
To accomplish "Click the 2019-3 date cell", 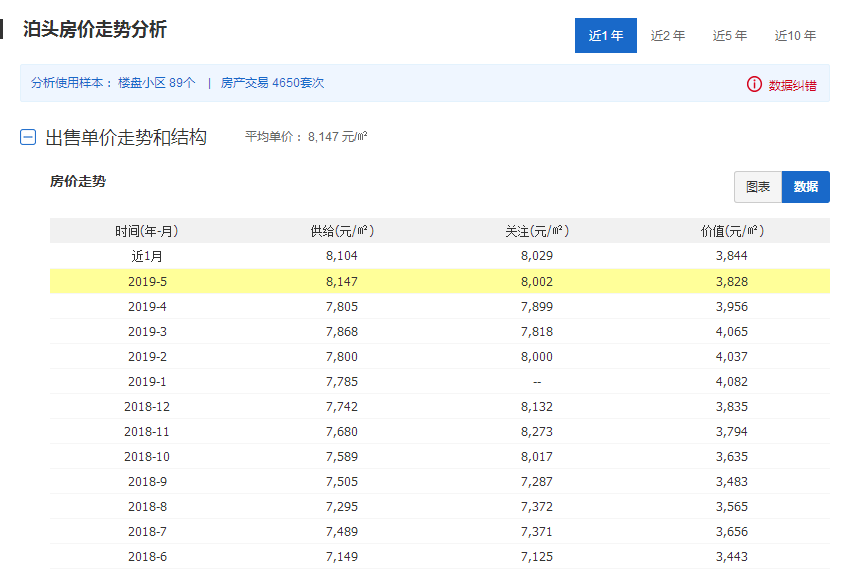I will (147, 332).
